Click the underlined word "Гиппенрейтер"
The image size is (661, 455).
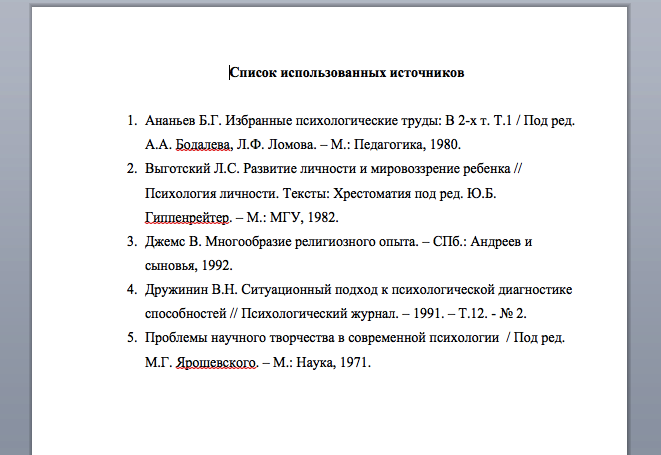(188, 217)
